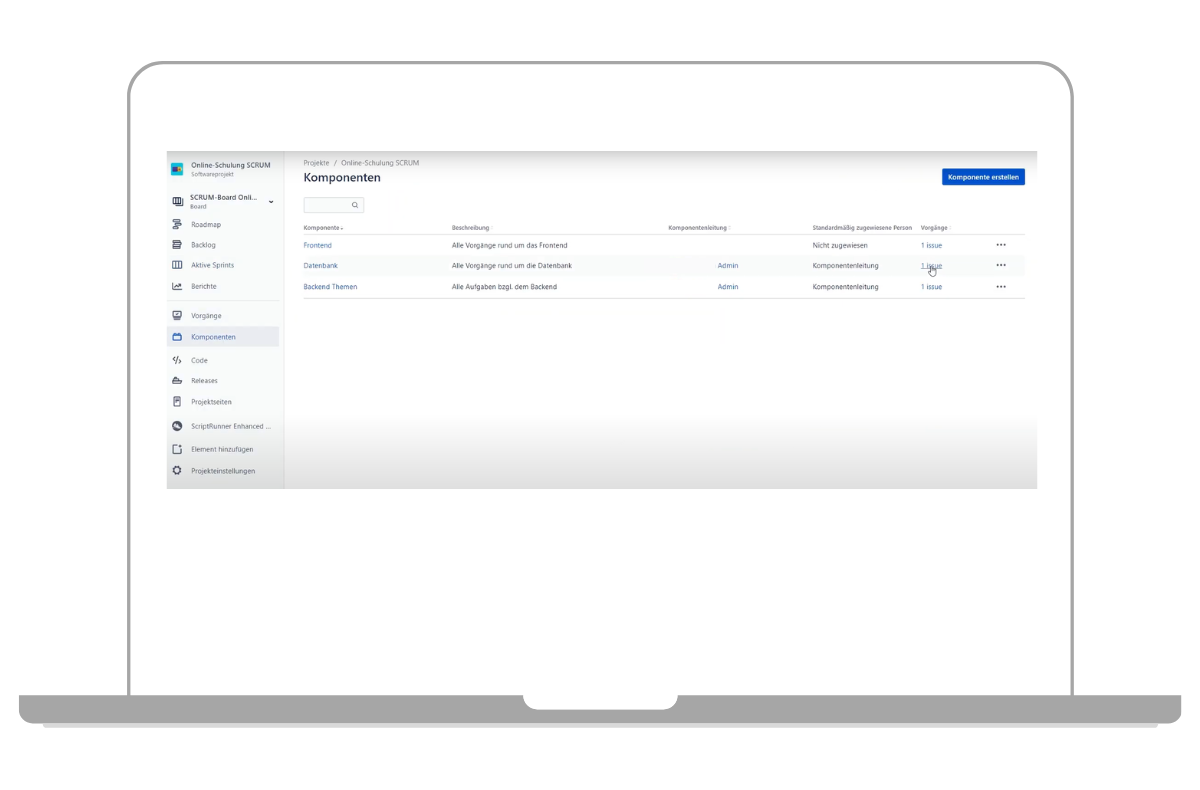This screenshot has height=790, width=1200.
Task: Click the Code icon in sidebar
Action: (177, 360)
